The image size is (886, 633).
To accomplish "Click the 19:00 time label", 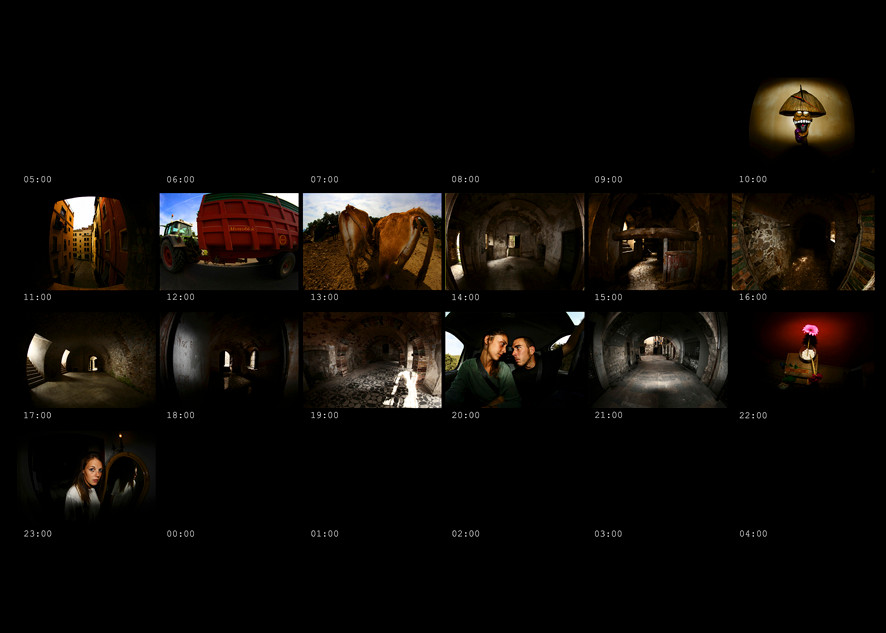I will (x=324, y=415).
